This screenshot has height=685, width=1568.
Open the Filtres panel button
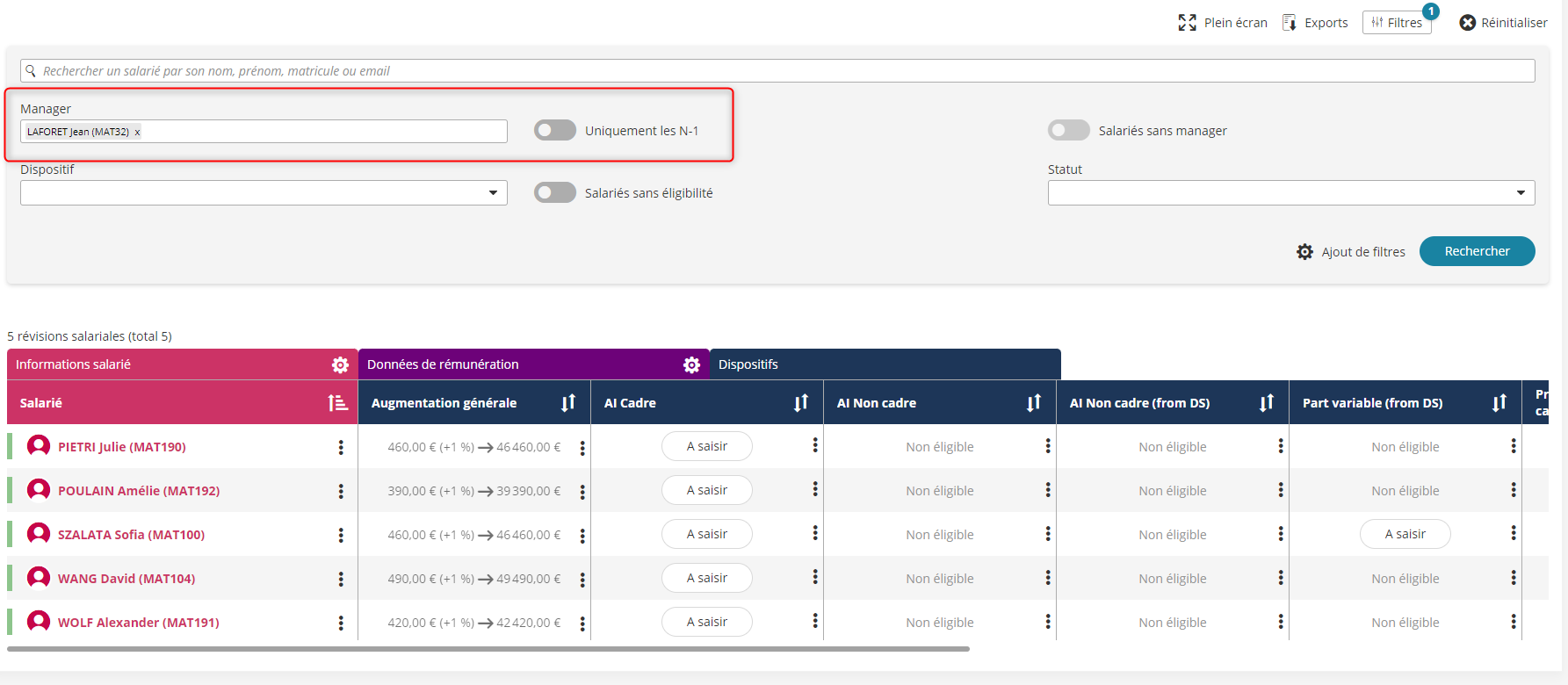[x=1397, y=23]
